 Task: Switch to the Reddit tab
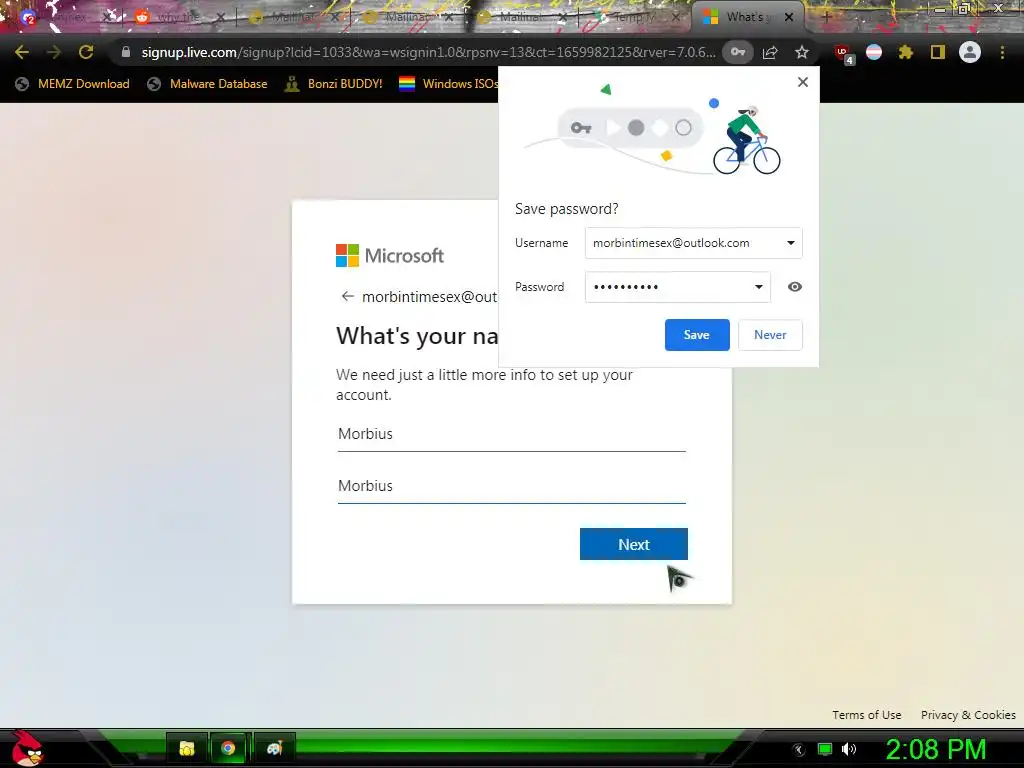click(178, 17)
